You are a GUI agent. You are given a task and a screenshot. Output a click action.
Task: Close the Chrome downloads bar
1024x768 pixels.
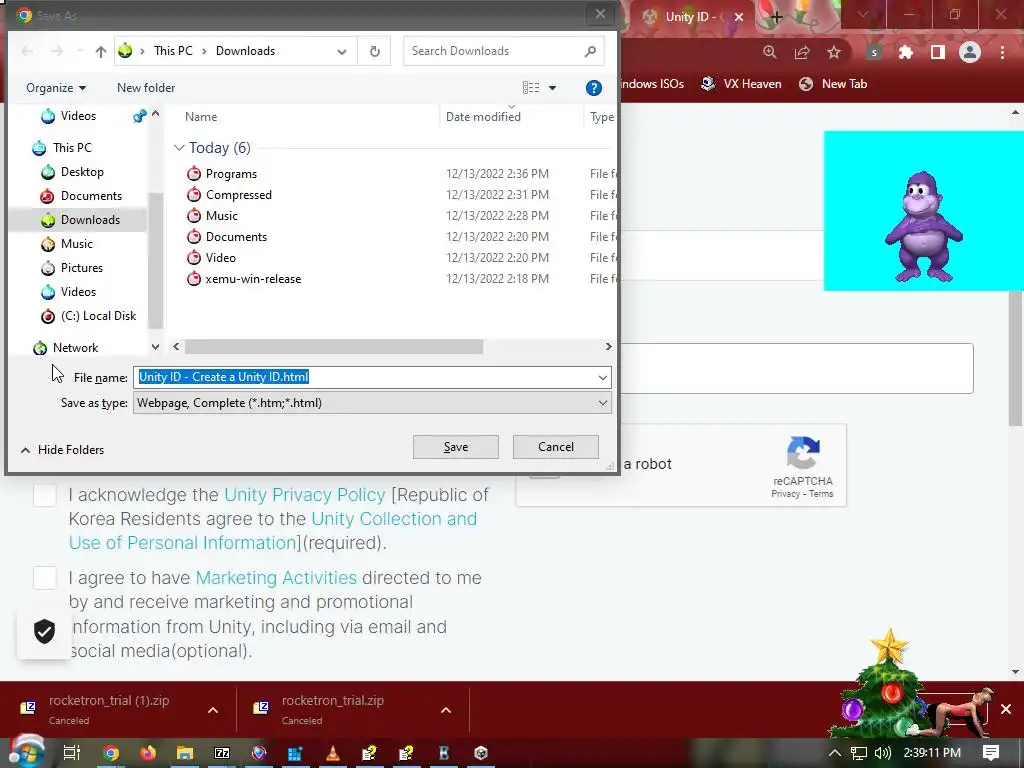click(x=1006, y=709)
